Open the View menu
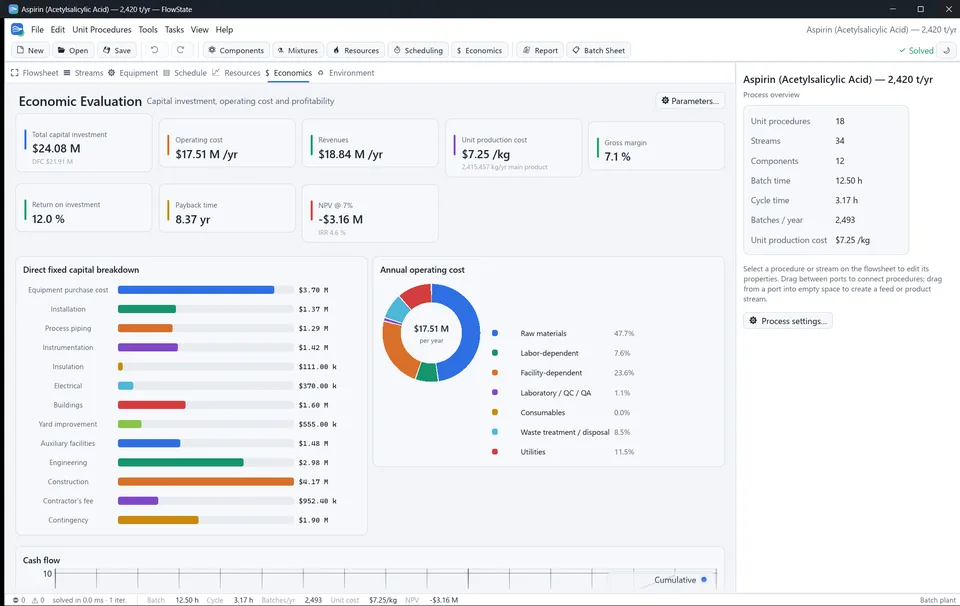This screenshot has height=606, width=960. (200, 29)
